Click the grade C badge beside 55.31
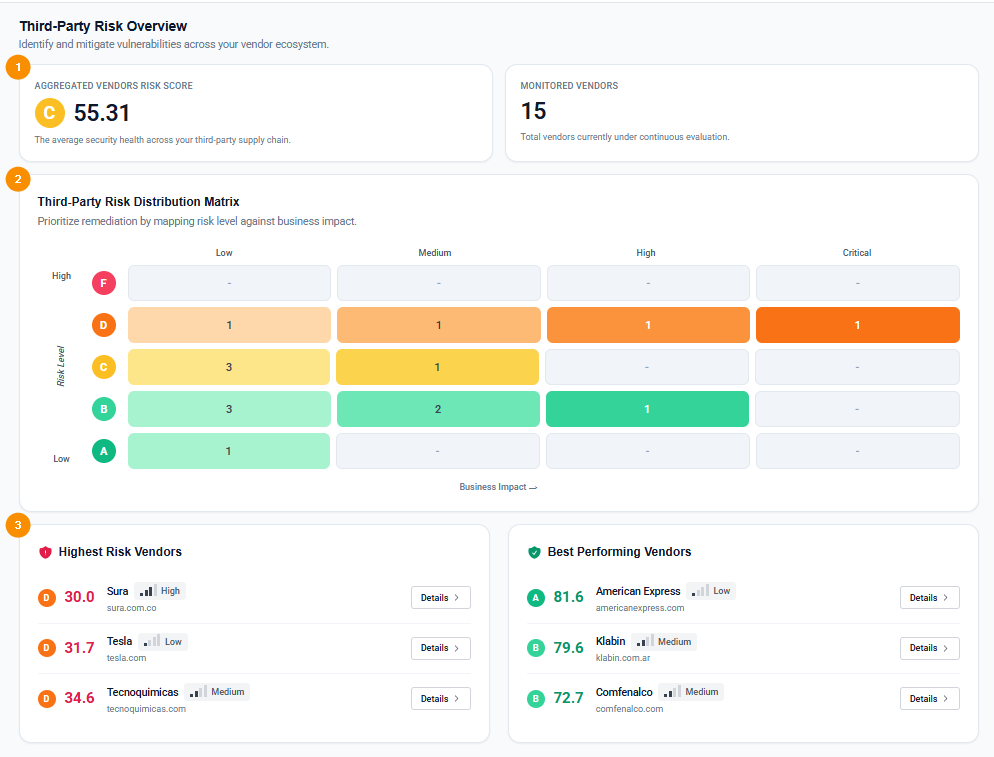 coord(49,113)
